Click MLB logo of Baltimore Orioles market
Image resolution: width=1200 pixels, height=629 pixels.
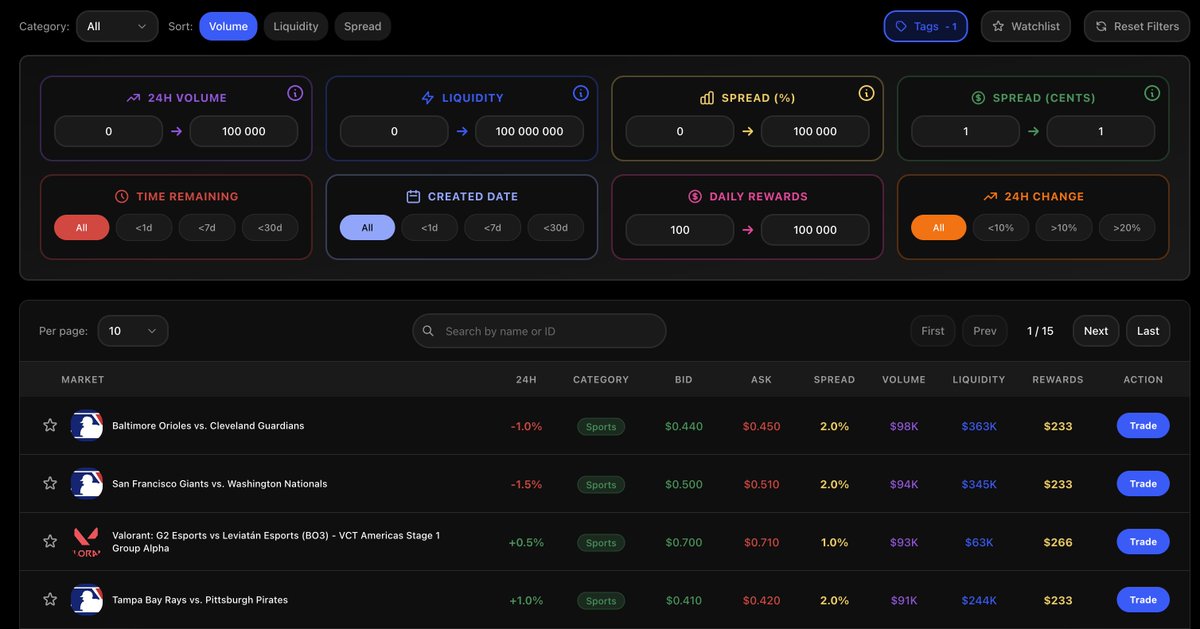(x=87, y=426)
